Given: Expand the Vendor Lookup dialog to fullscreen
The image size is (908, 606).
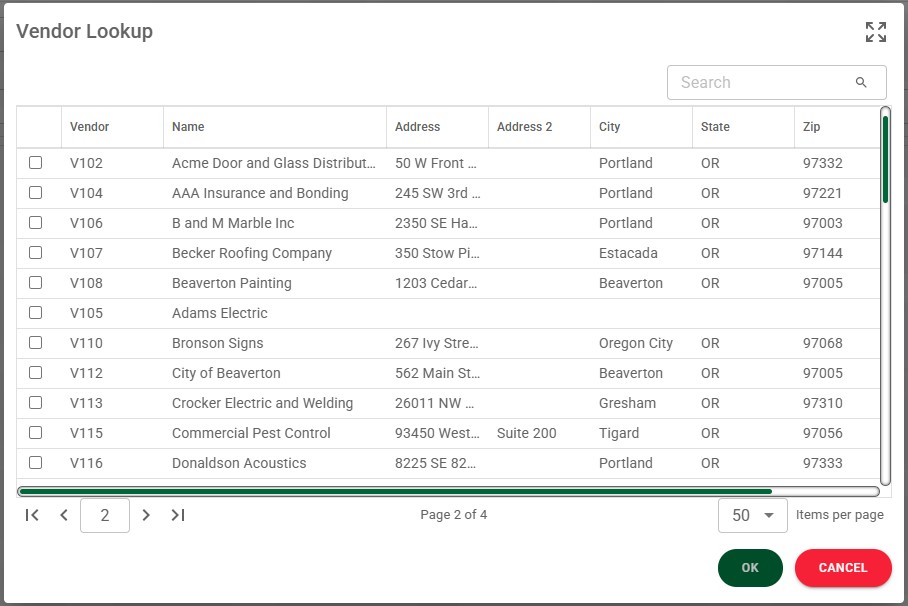Looking at the screenshot, I should pos(875,32).
